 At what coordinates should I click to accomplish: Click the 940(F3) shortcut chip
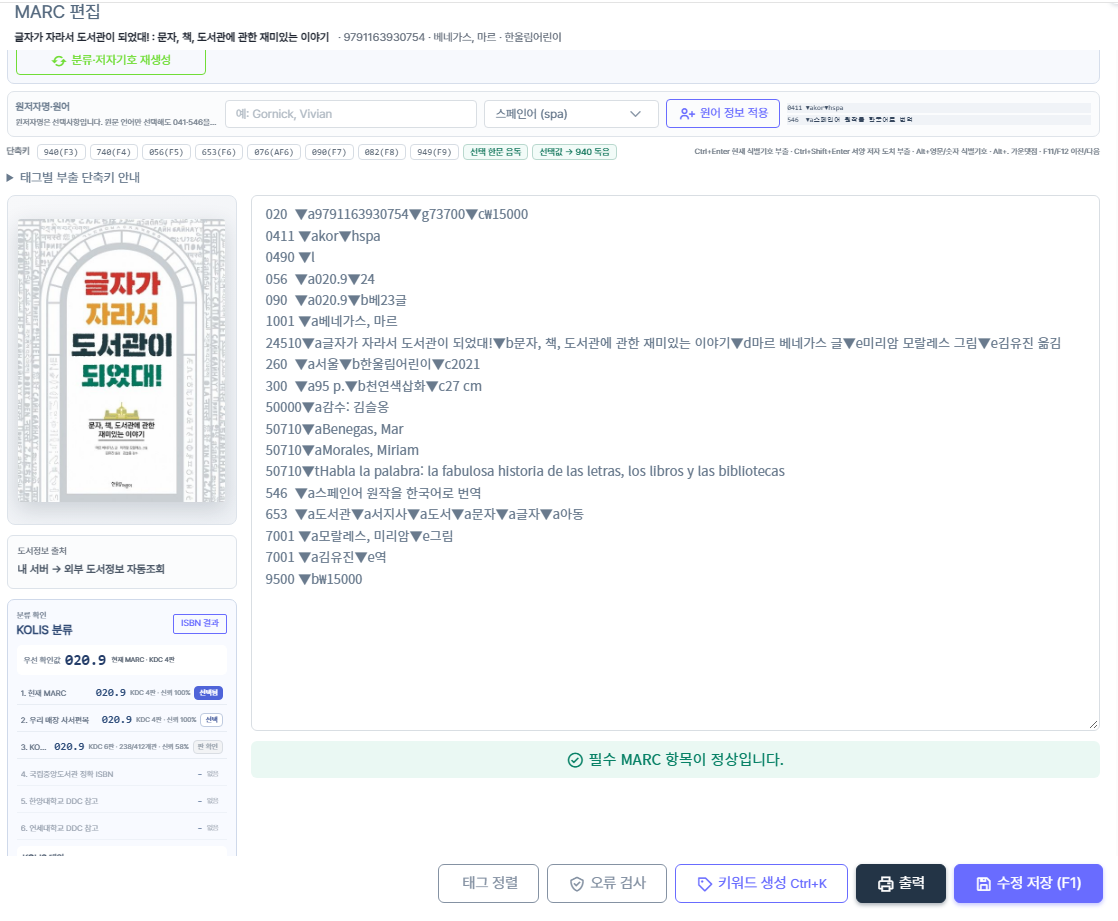coord(61,152)
